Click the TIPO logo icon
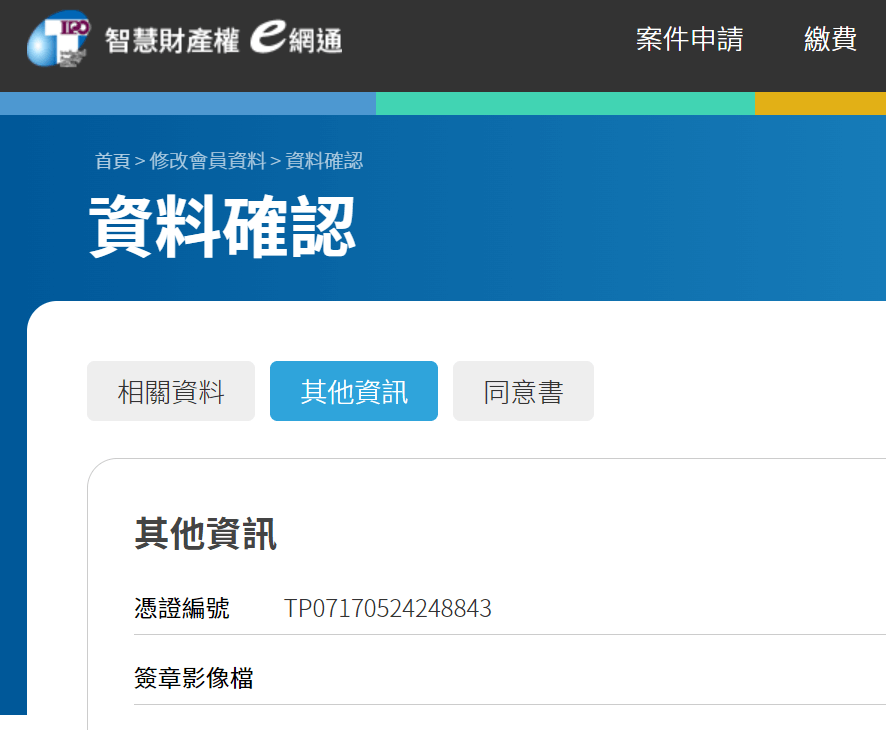Image resolution: width=886 pixels, height=730 pixels. pyautogui.click(x=59, y=38)
